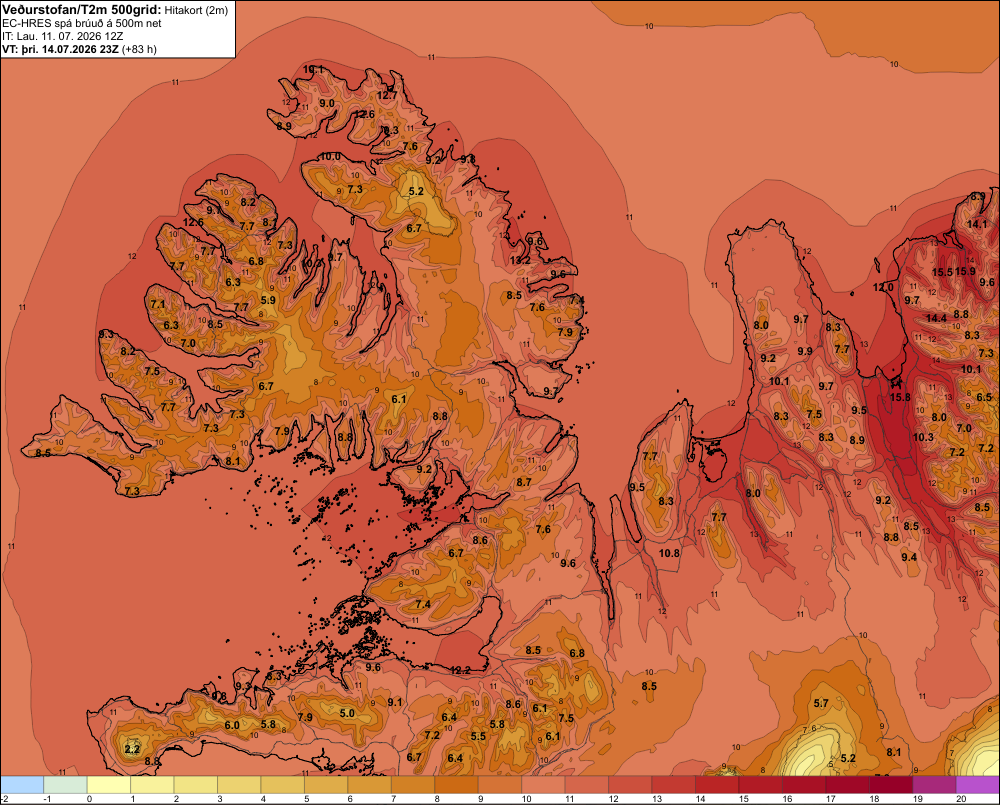
Task: Click the 15.5 temperature value on the map
Action: [x=942, y=272]
